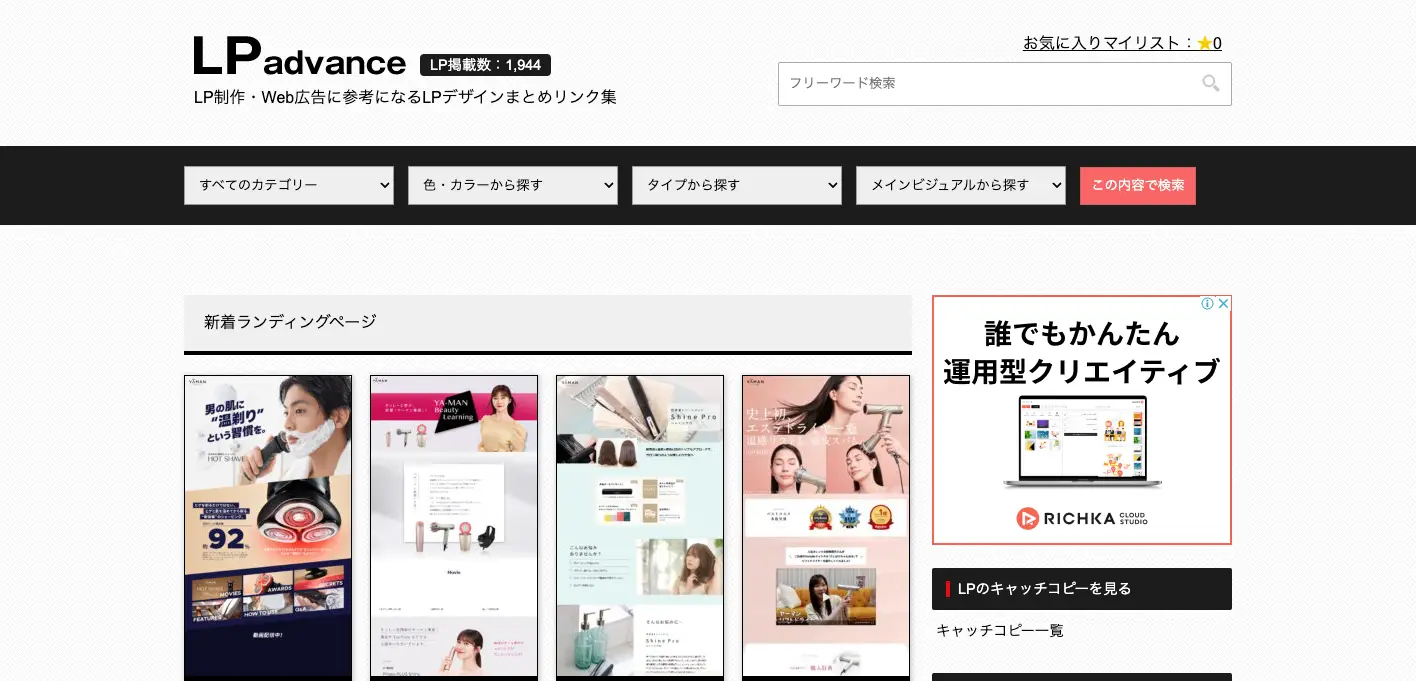Click the RICHKA Cloud Studio logo
Image resolution: width=1416 pixels, height=681 pixels.
[x=1081, y=518]
